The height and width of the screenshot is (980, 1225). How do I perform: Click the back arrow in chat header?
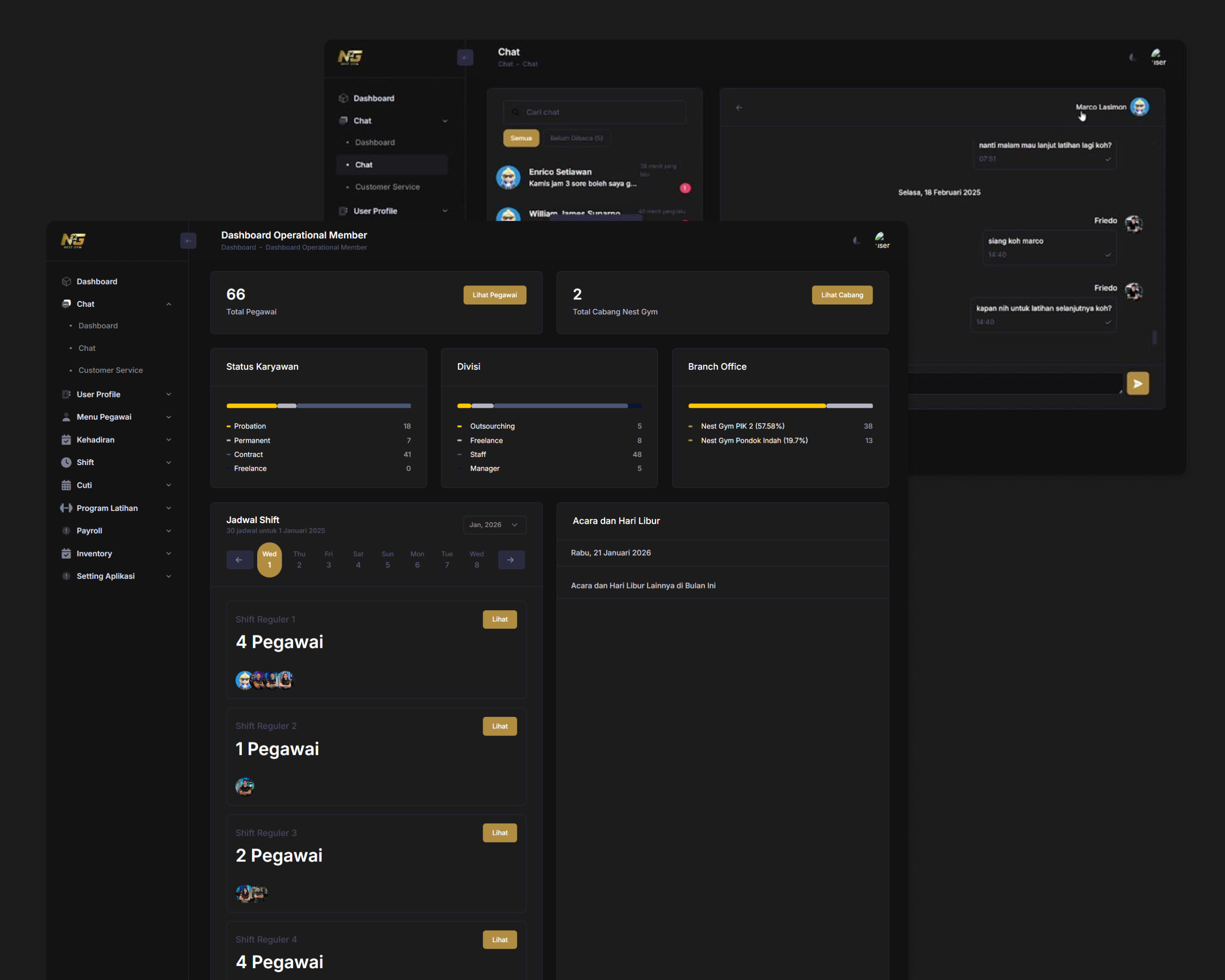coord(739,108)
